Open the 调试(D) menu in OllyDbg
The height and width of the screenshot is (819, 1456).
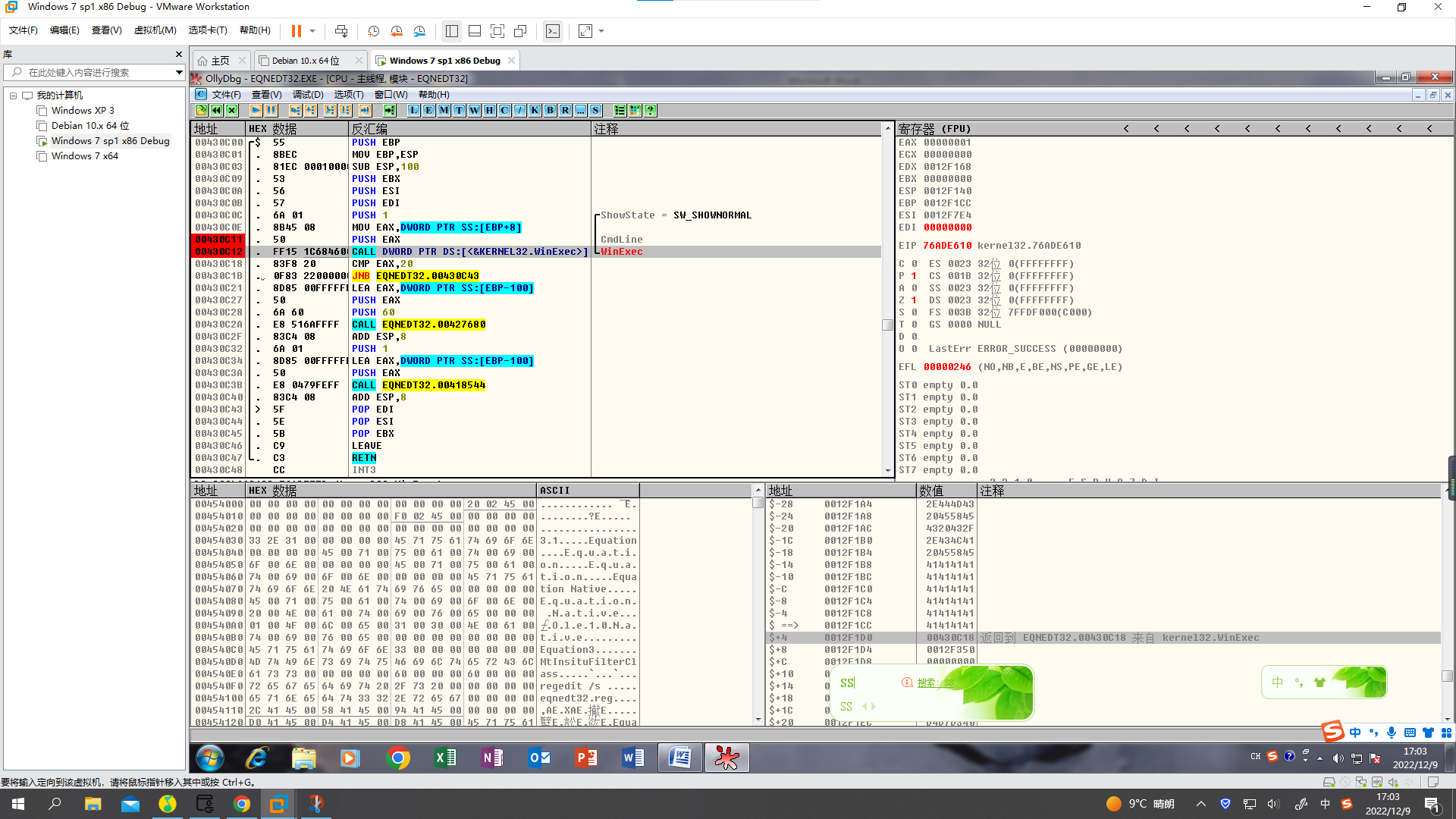[x=308, y=95]
